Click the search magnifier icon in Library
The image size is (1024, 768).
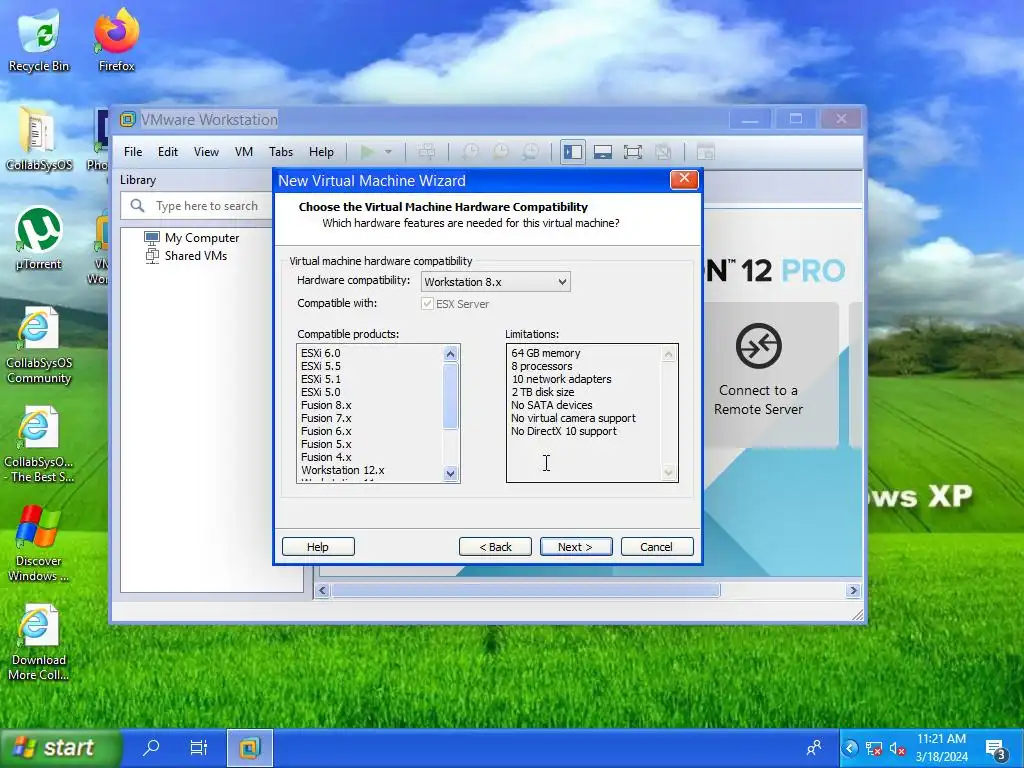[137, 206]
